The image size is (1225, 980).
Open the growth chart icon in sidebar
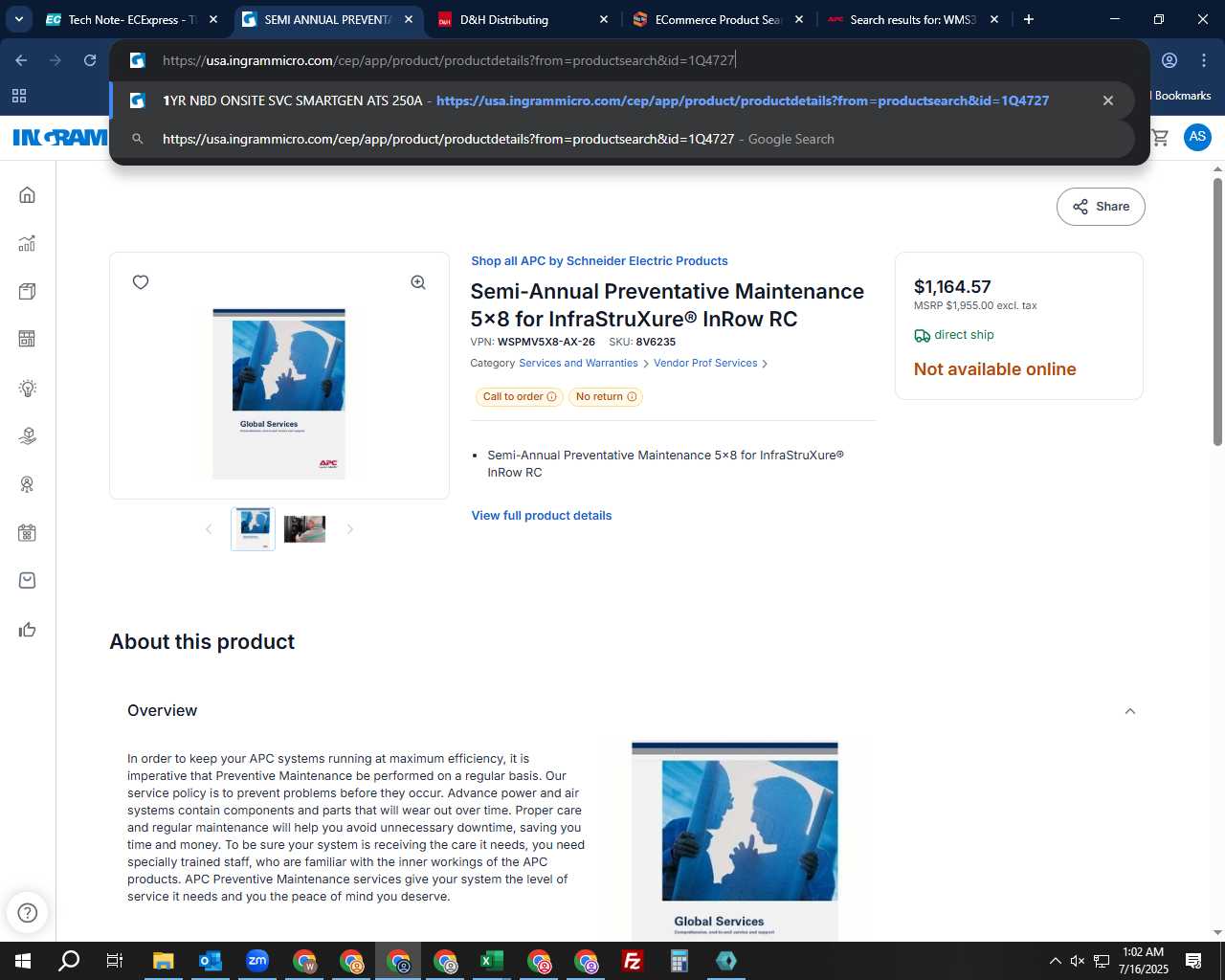27,243
